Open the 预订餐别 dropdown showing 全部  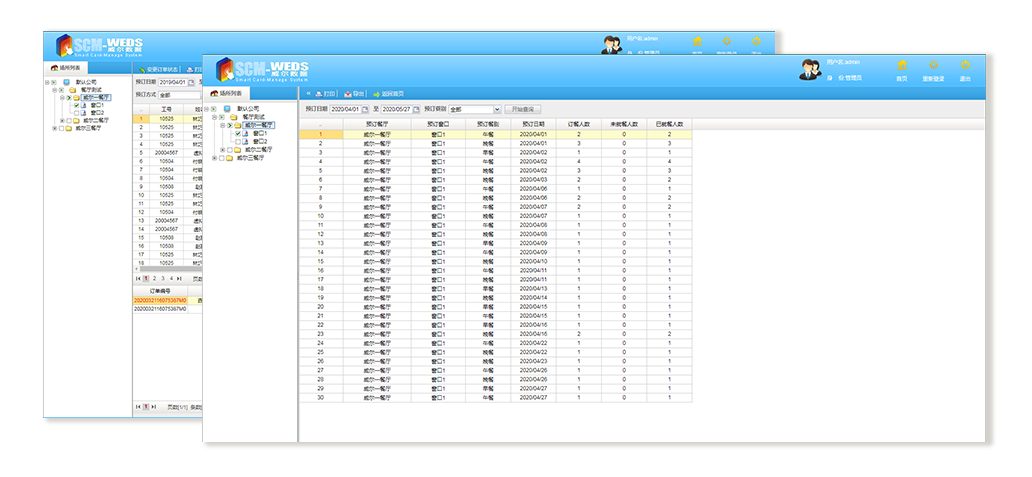pos(496,108)
